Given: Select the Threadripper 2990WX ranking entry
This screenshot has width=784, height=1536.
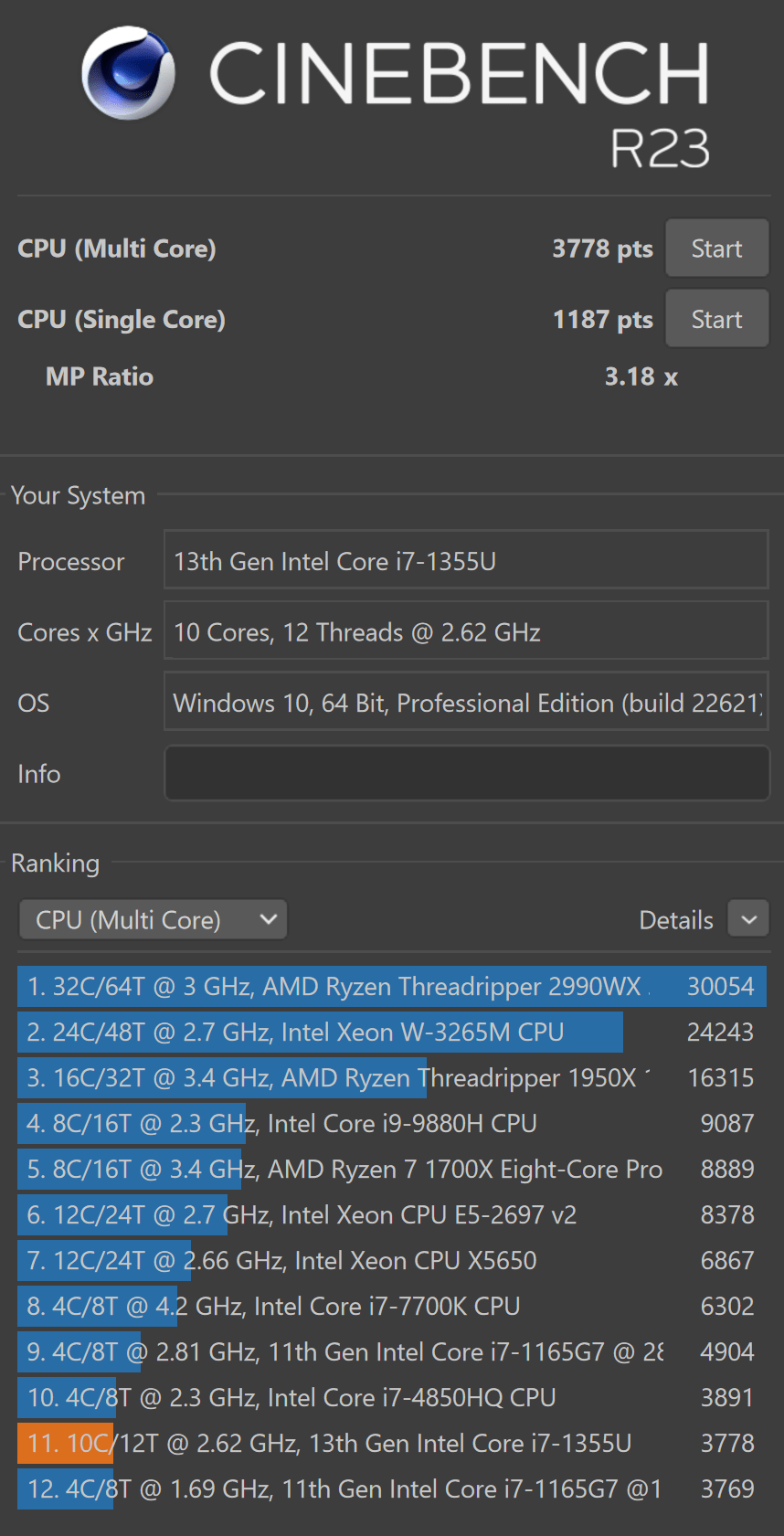Looking at the screenshot, I should pyautogui.click(x=391, y=987).
